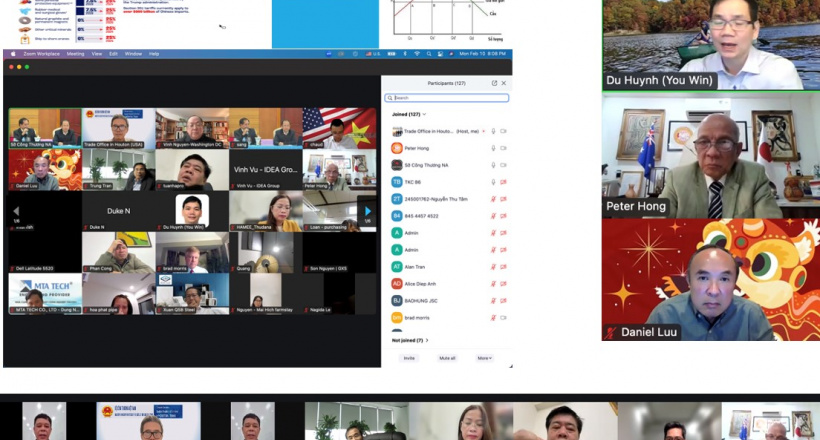Open the Meeting menu
The image size is (820, 440).
76,54
